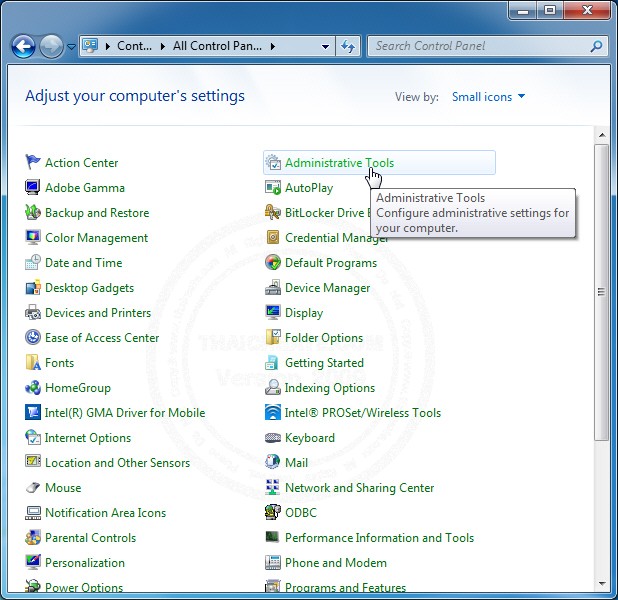Screen dimensions: 618x600
Task: Click the Fonts folder icon
Action: [x=33, y=362]
